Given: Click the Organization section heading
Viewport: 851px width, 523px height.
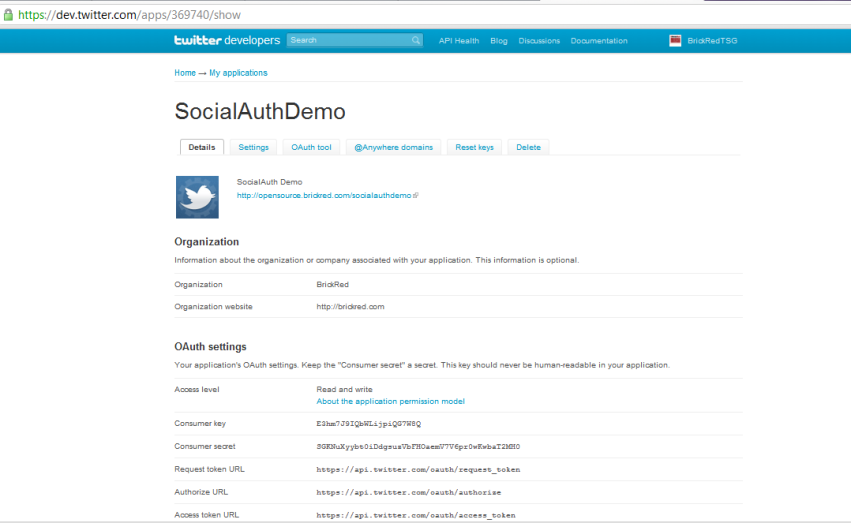Looking at the screenshot, I should (207, 241).
